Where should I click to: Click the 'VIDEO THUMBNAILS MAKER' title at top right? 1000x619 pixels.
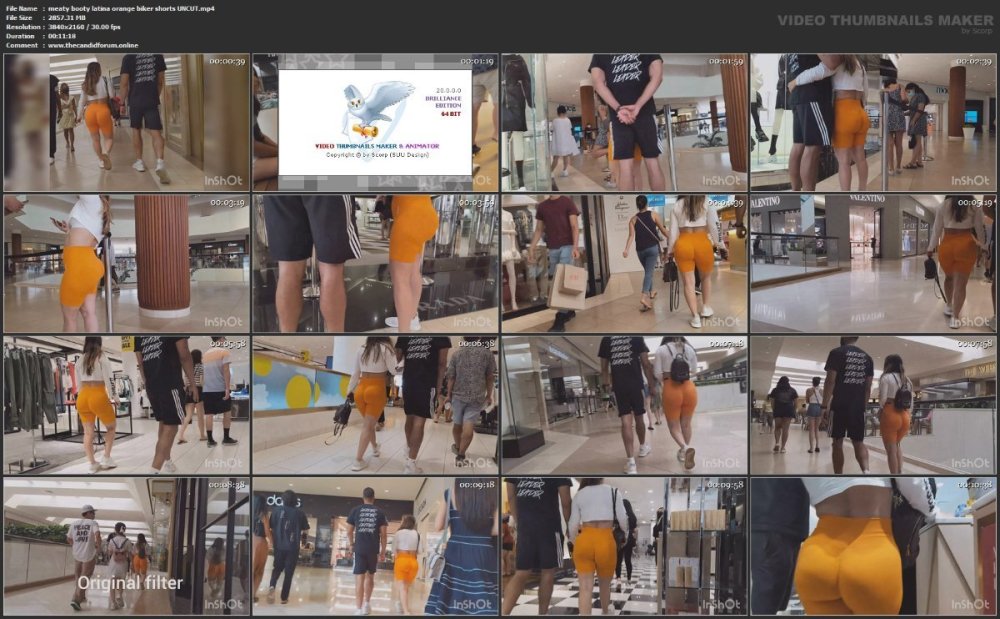[x=885, y=20]
